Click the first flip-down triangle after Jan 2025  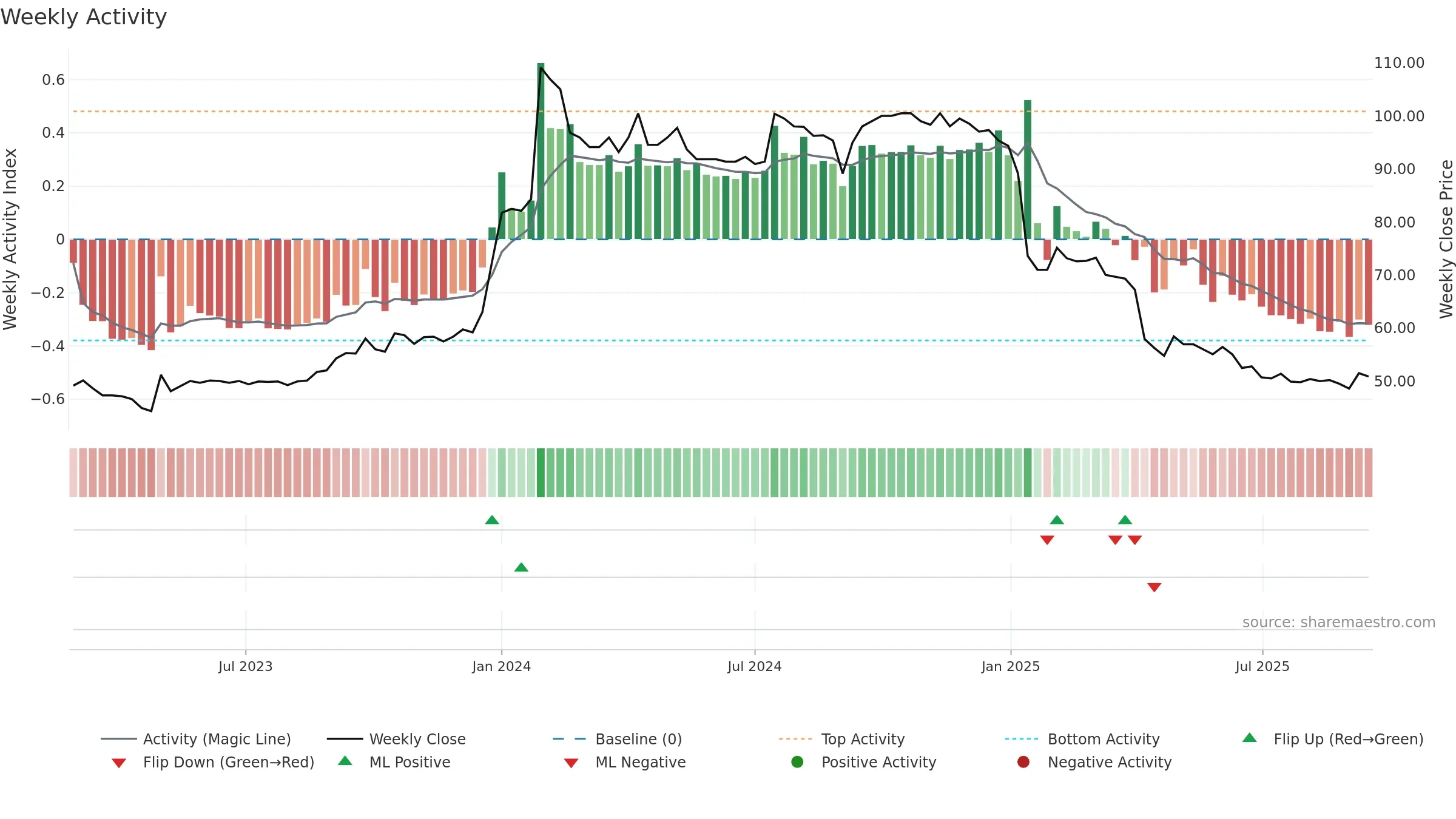[x=1047, y=540]
